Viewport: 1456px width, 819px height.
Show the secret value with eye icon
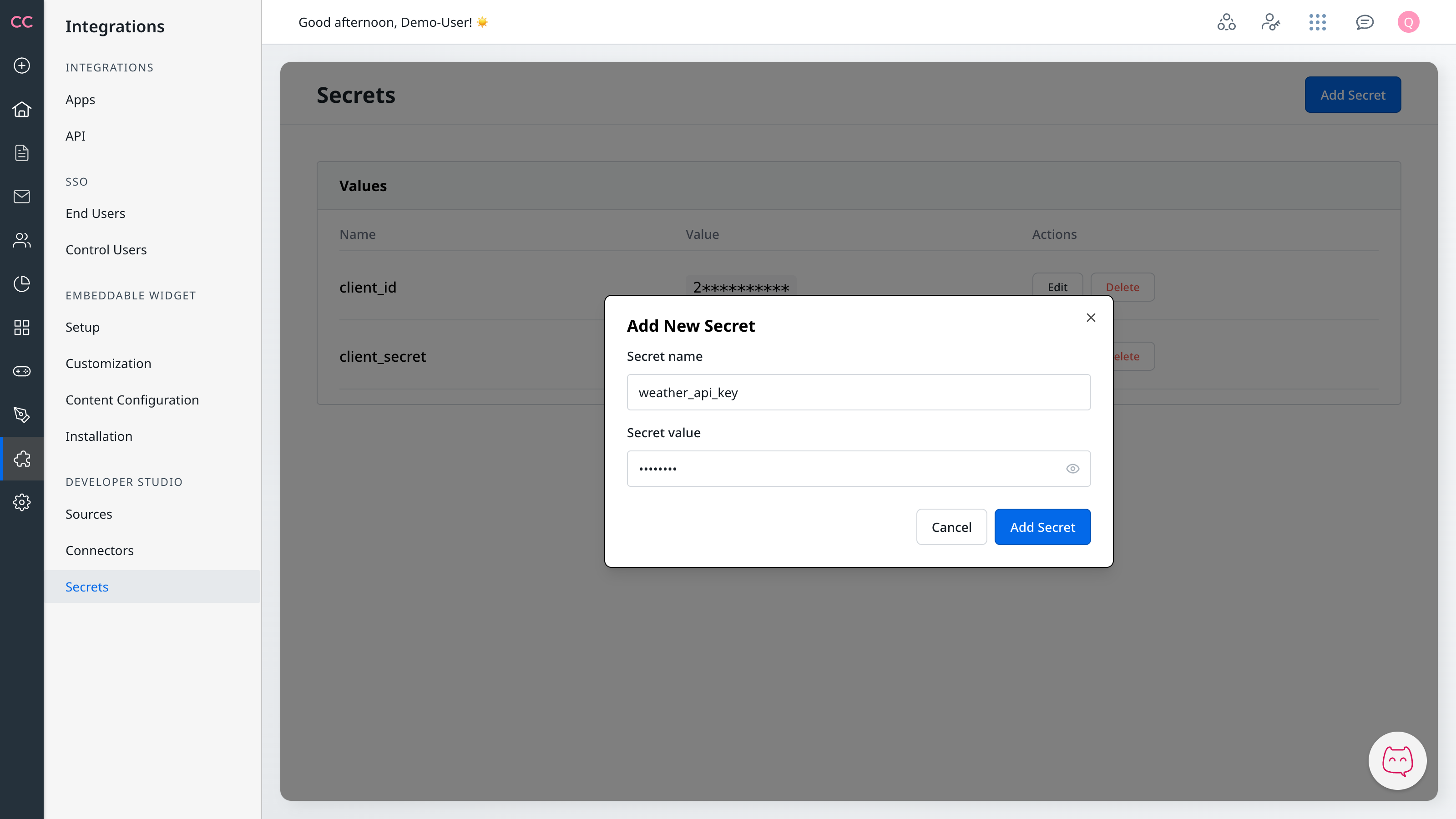(1072, 469)
